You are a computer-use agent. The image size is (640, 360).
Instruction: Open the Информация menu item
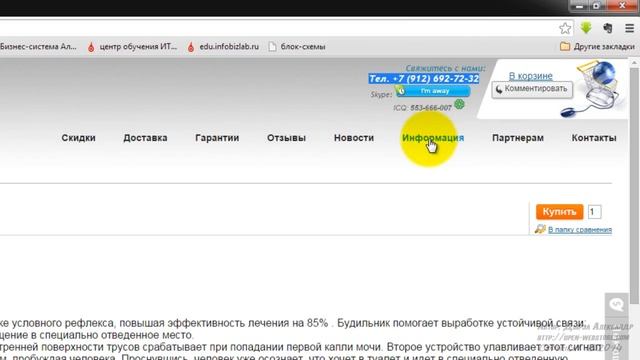(x=433, y=138)
